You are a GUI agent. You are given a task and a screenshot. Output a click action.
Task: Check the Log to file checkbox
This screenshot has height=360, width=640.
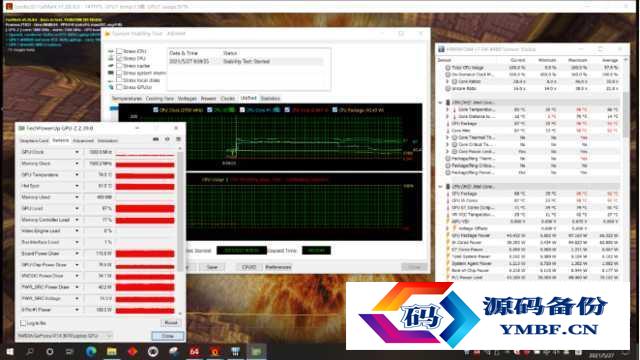coord(23,323)
